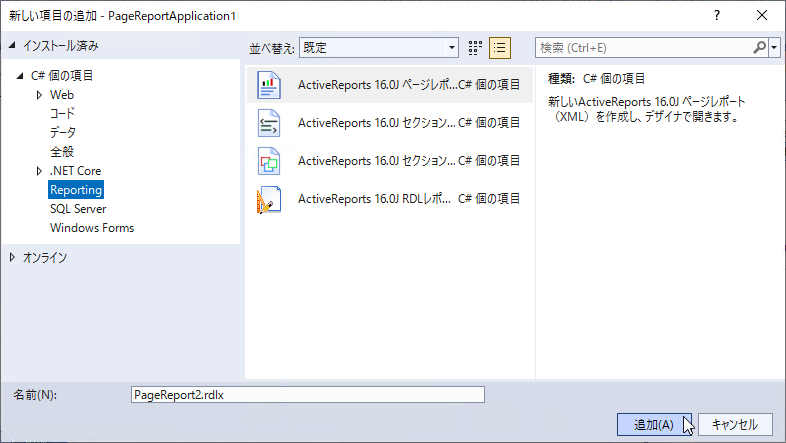Click the 追加(A) button
The height and width of the screenshot is (443, 786).
coord(654,424)
